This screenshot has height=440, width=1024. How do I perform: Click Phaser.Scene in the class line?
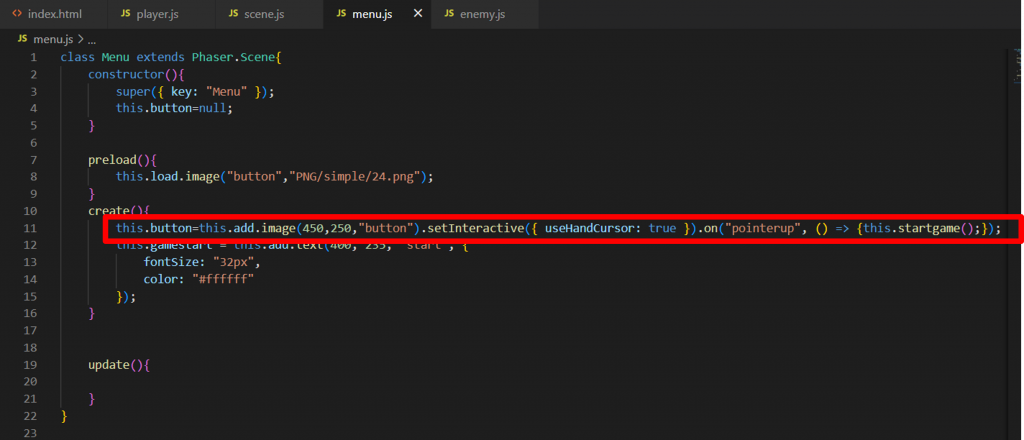[234, 57]
